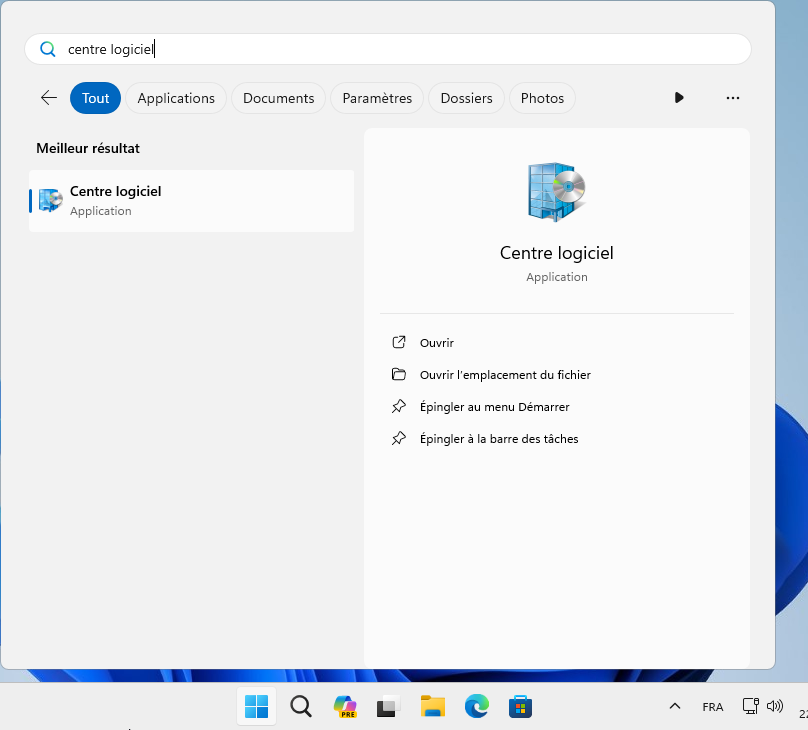Click the large Centre logiciel app icon

pos(557,192)
